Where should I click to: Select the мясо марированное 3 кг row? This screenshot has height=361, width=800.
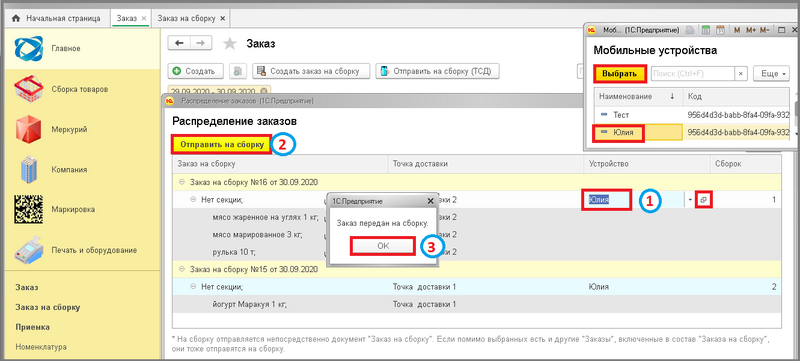click(477, 235)
